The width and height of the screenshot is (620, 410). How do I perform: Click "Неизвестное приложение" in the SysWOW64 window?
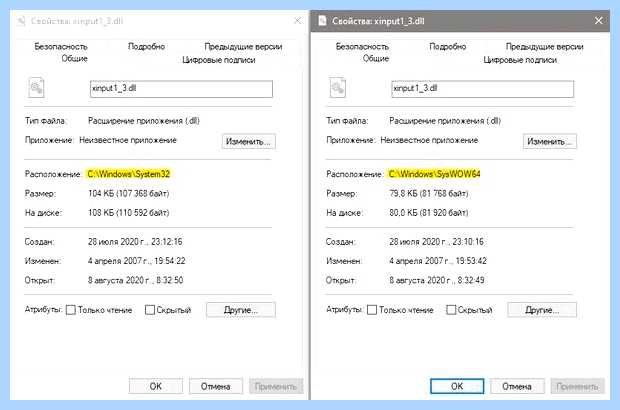[x=429, y=140]
